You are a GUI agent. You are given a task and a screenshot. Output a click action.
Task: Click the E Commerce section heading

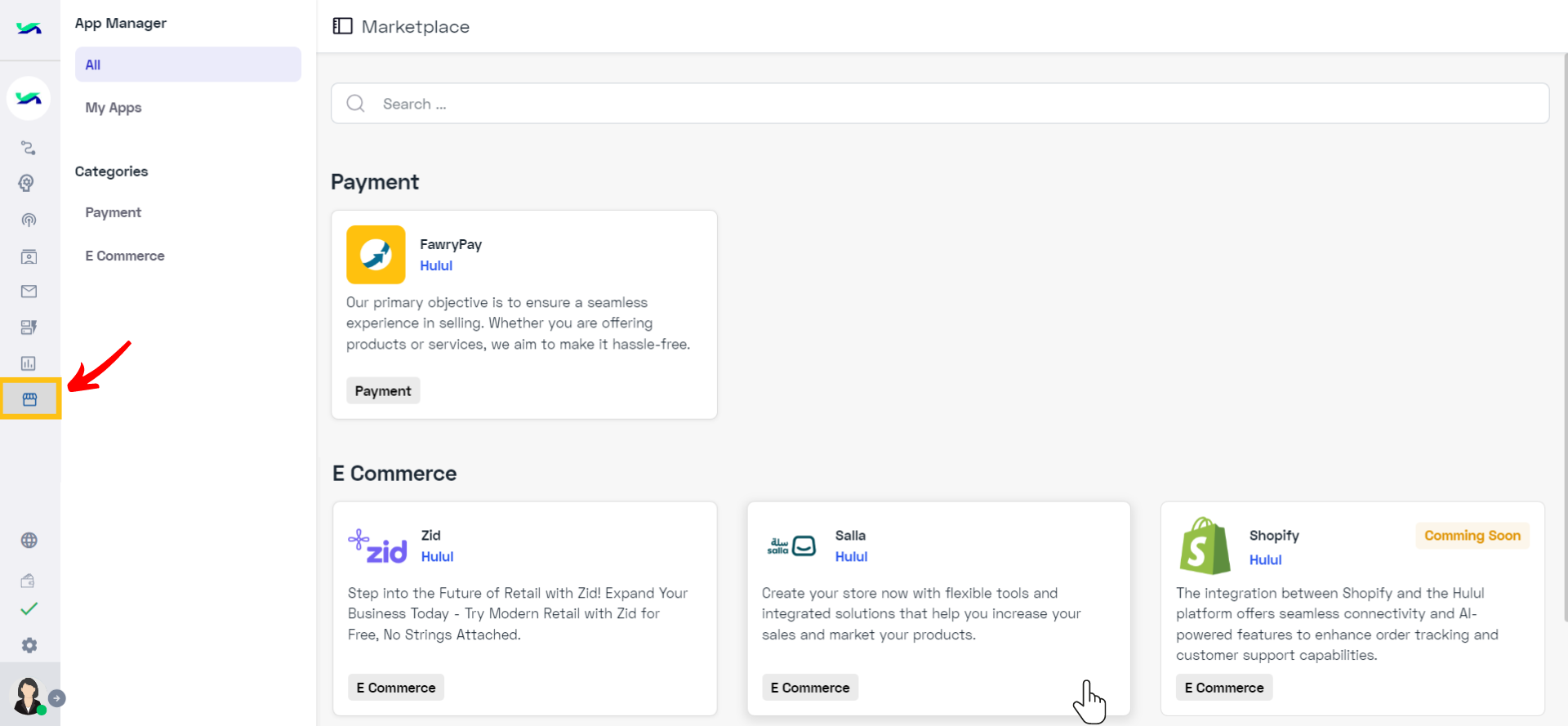[394, 473]
